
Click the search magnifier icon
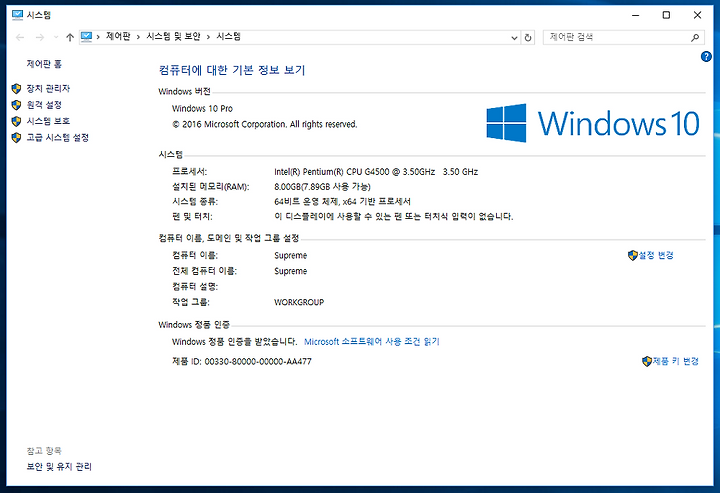(695, 38)
